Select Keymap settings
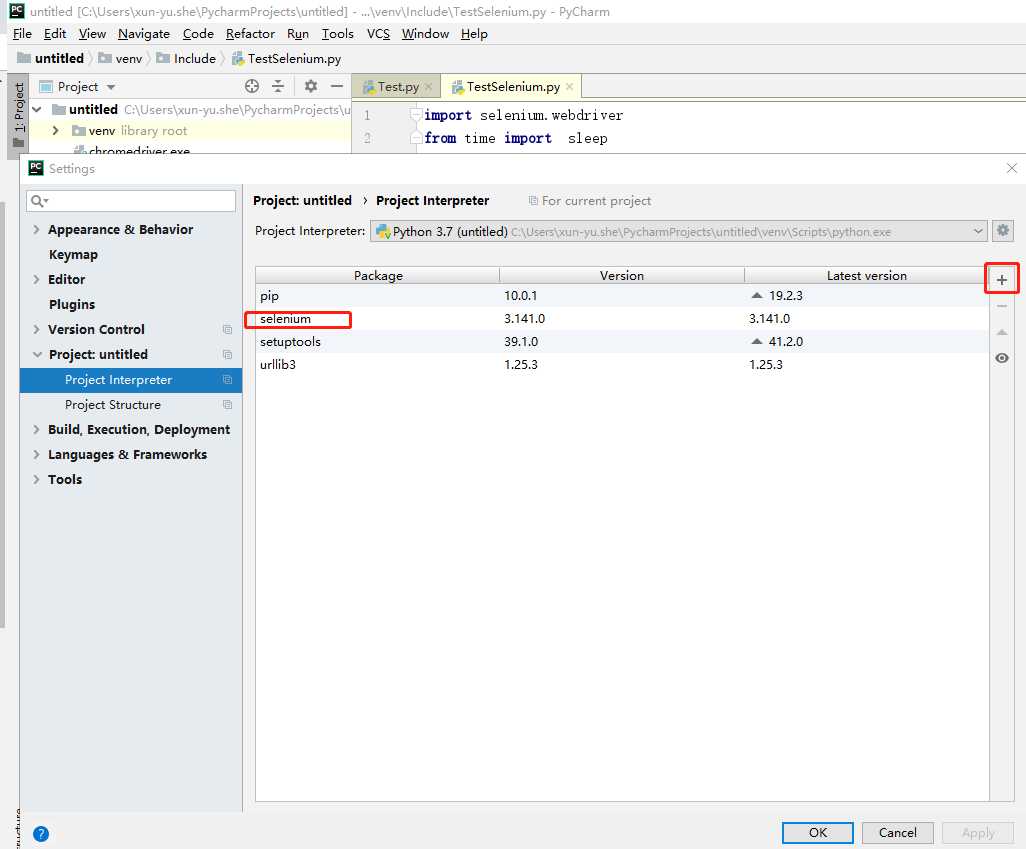 coord(73,255)
